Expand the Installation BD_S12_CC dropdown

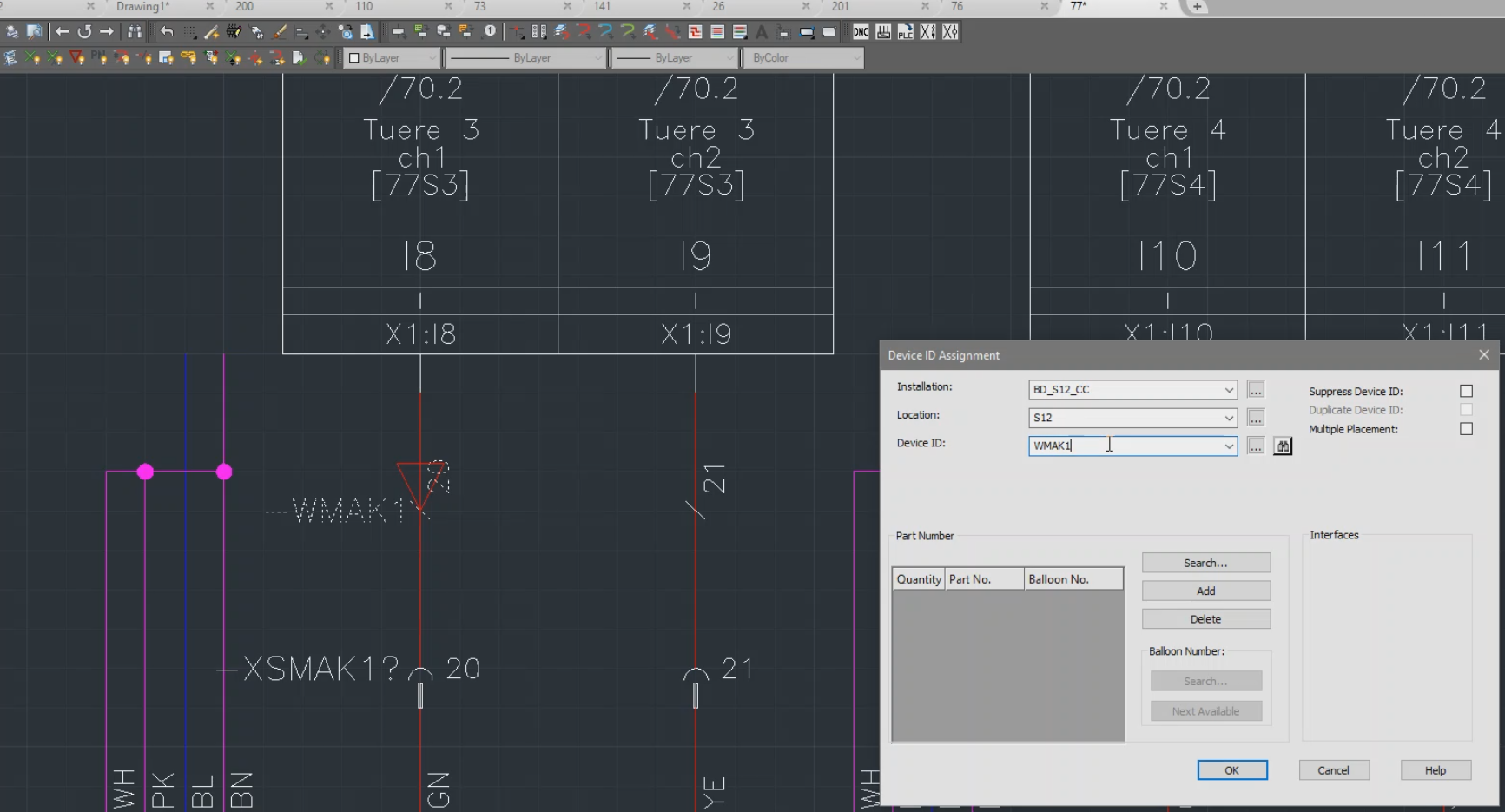point(1229,390)
